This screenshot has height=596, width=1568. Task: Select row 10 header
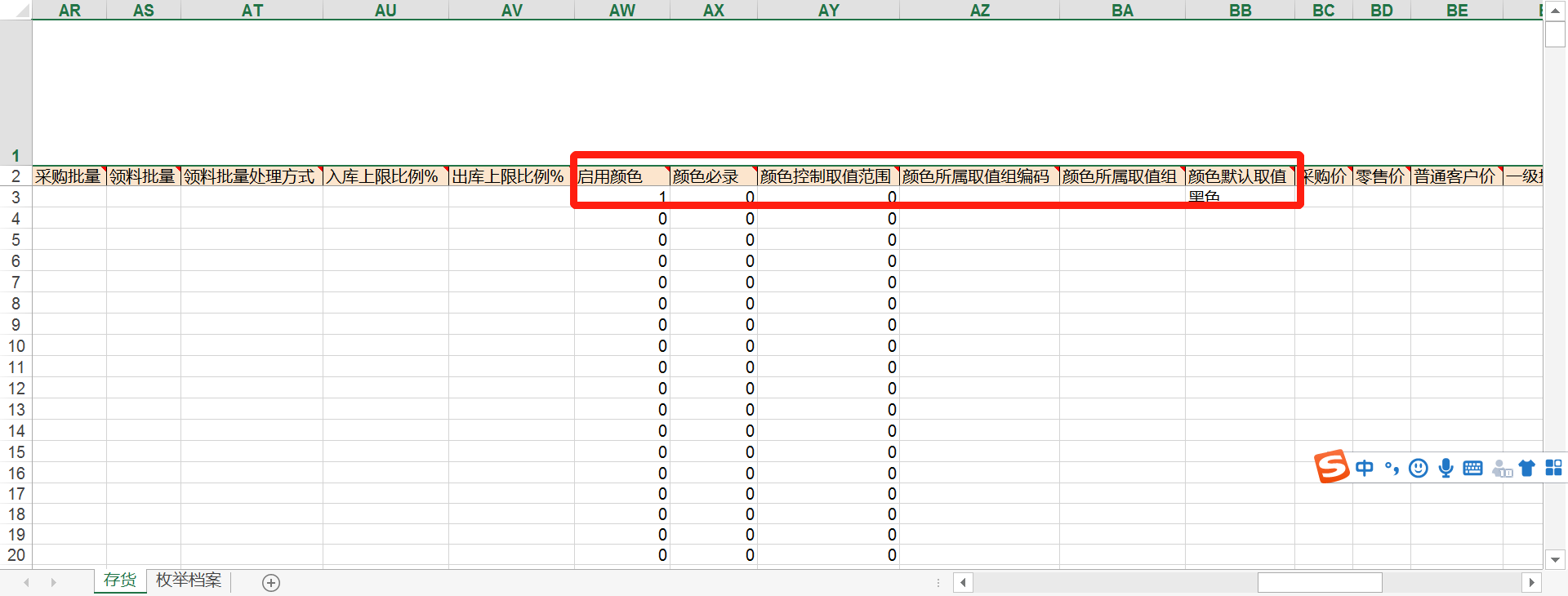16,346
